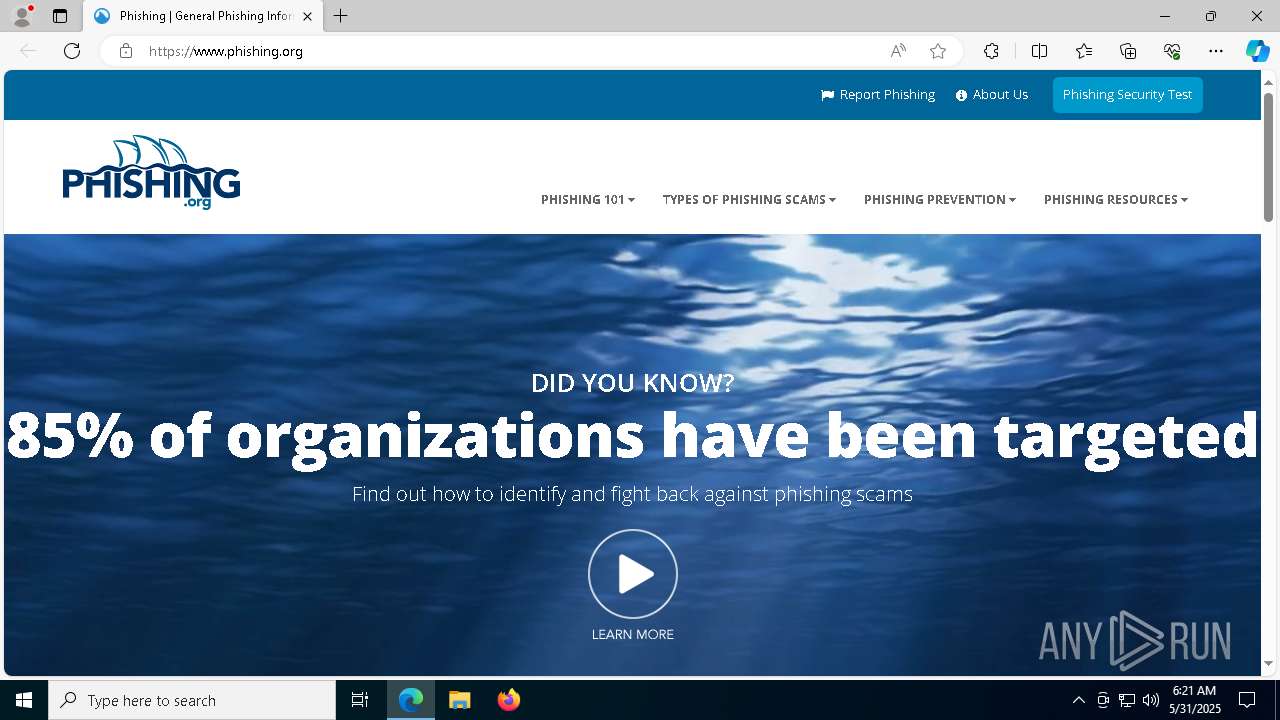Click the page vertical scrollbar thumb
This screenshot has height=720, width=1280.
tap(1268, 157)
